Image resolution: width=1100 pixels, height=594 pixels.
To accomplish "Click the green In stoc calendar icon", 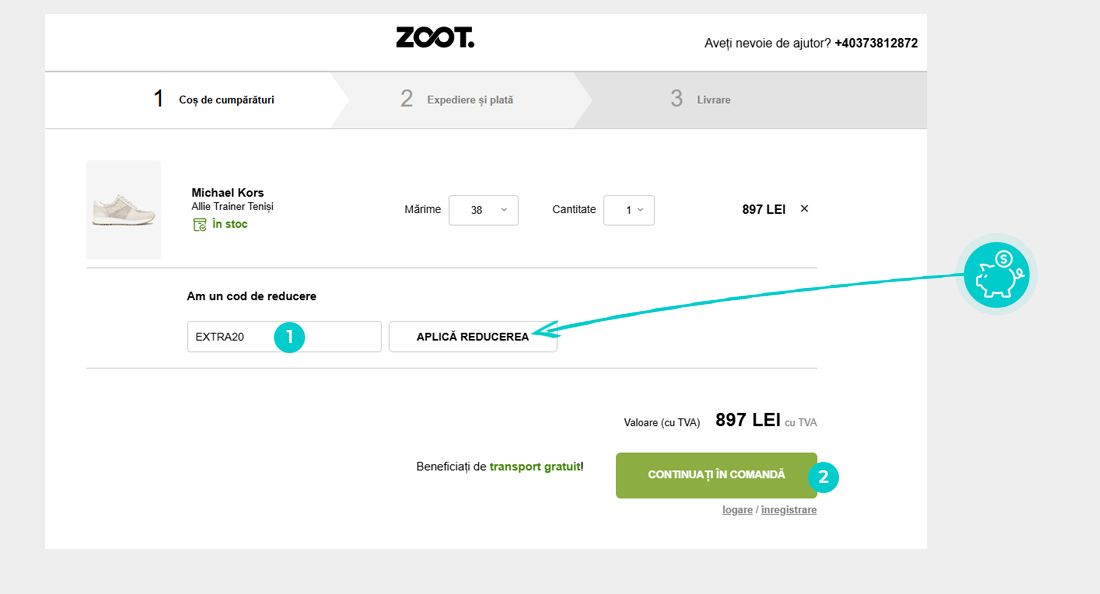I will pyautogui.click(x=200, y=224).
